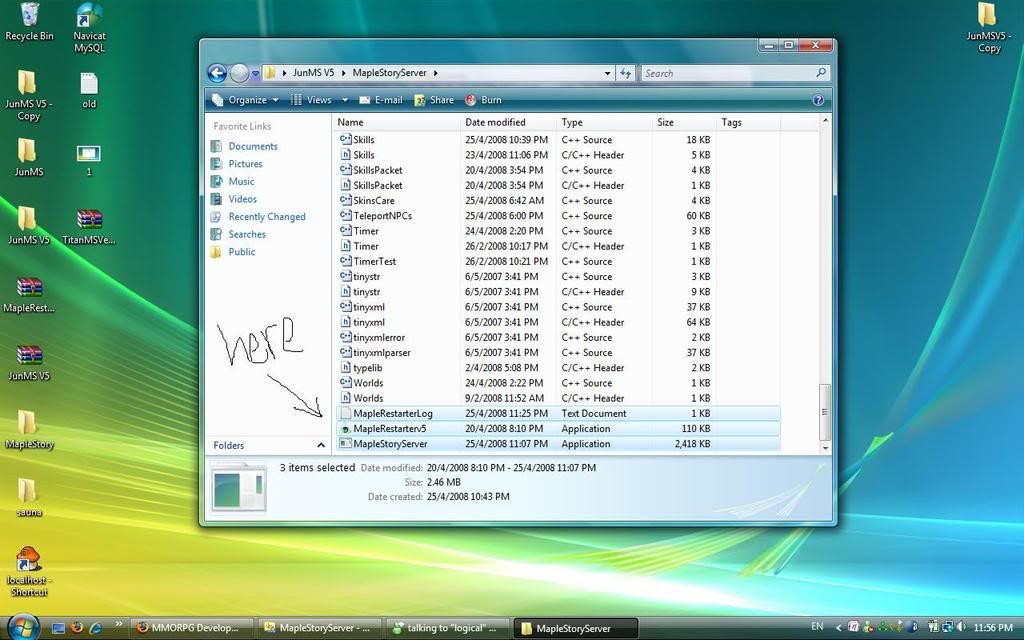The height and width of the screenshot is (640, 1024).
Task: Click the Refresh button beside address bar
Action: 626,73
